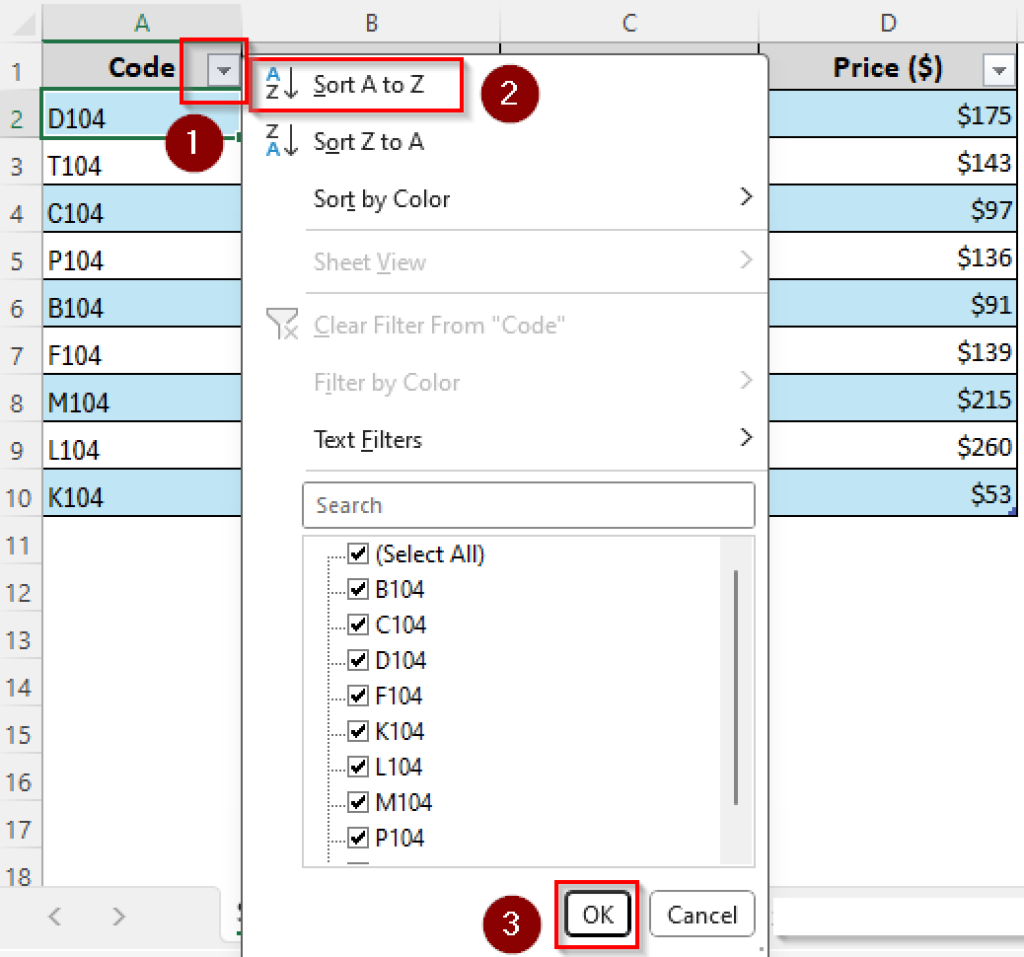The image size is (1024, 957).
Task: Toggle the (Select All) checkbox
Action: click(357, 553)
